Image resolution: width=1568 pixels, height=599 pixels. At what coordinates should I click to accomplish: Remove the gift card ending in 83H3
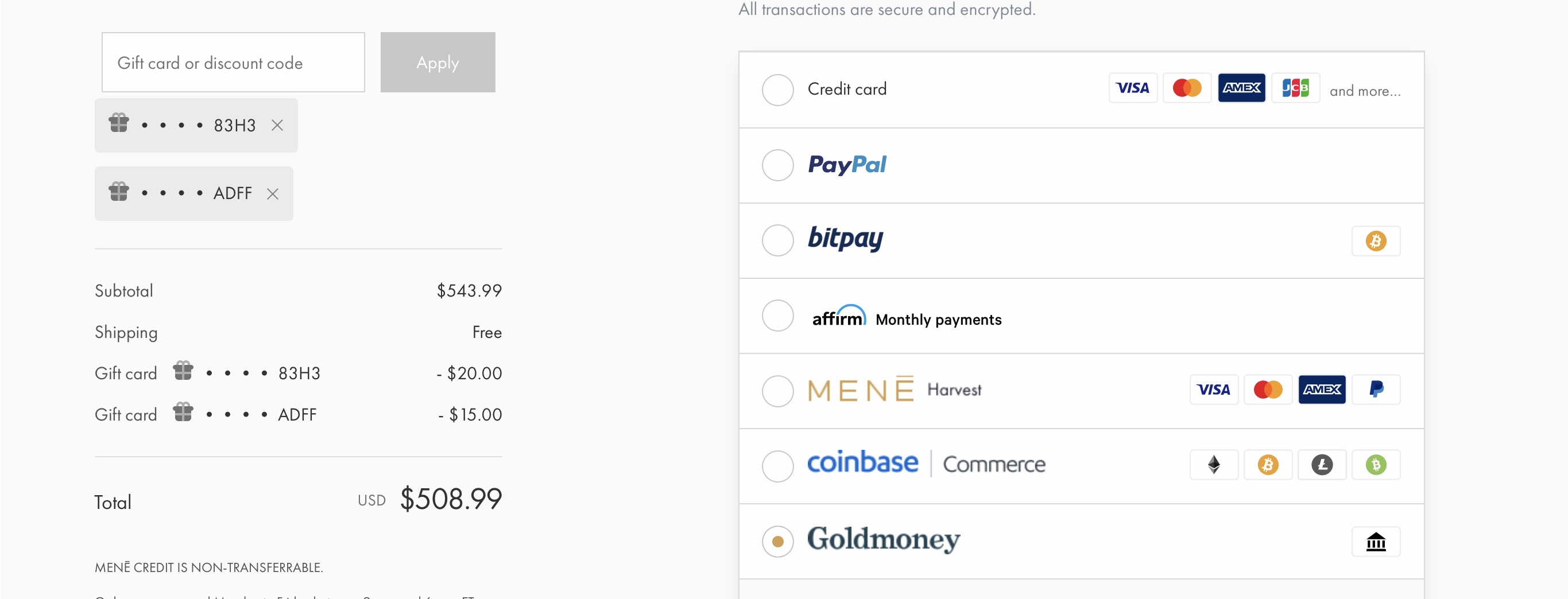[x=277, y=125]
